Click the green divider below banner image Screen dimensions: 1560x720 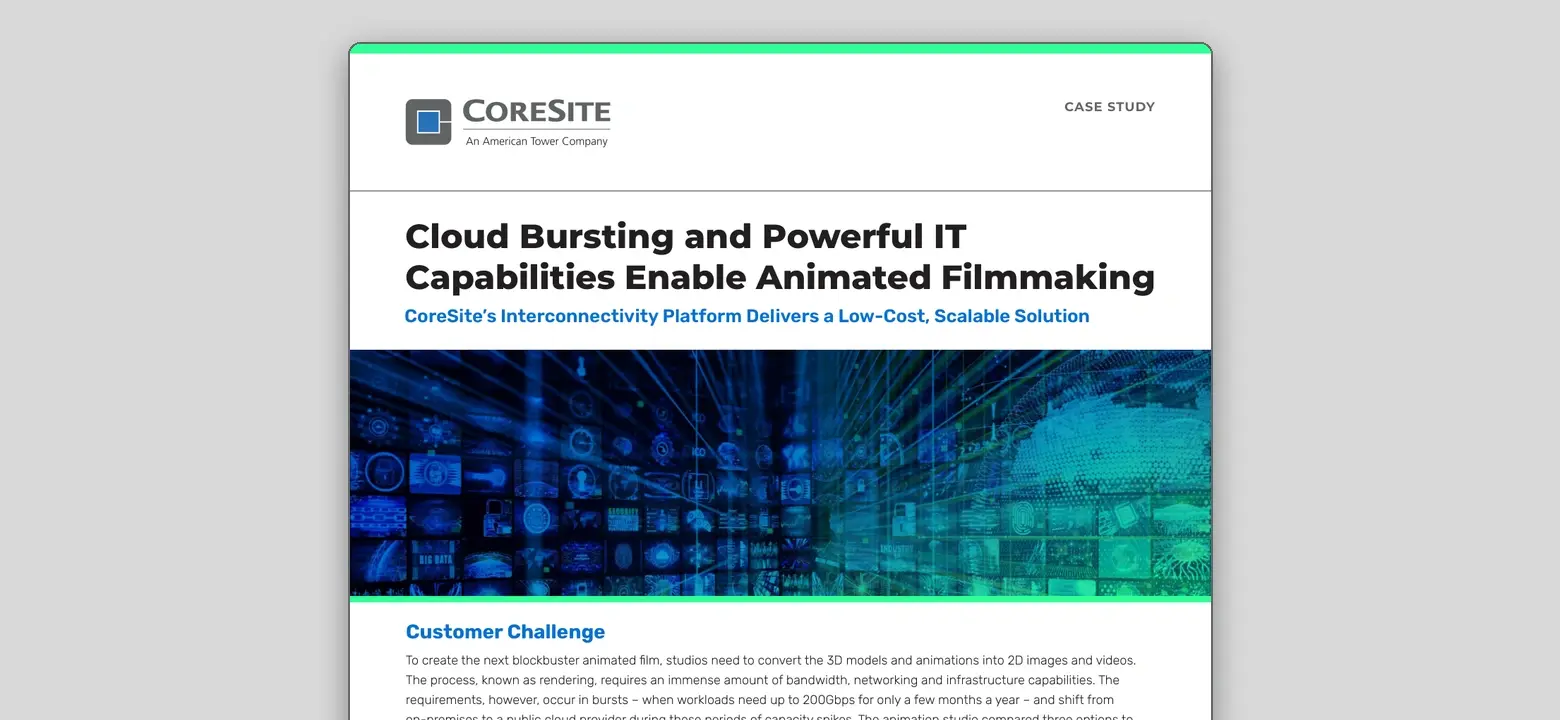tap(780, 599)
